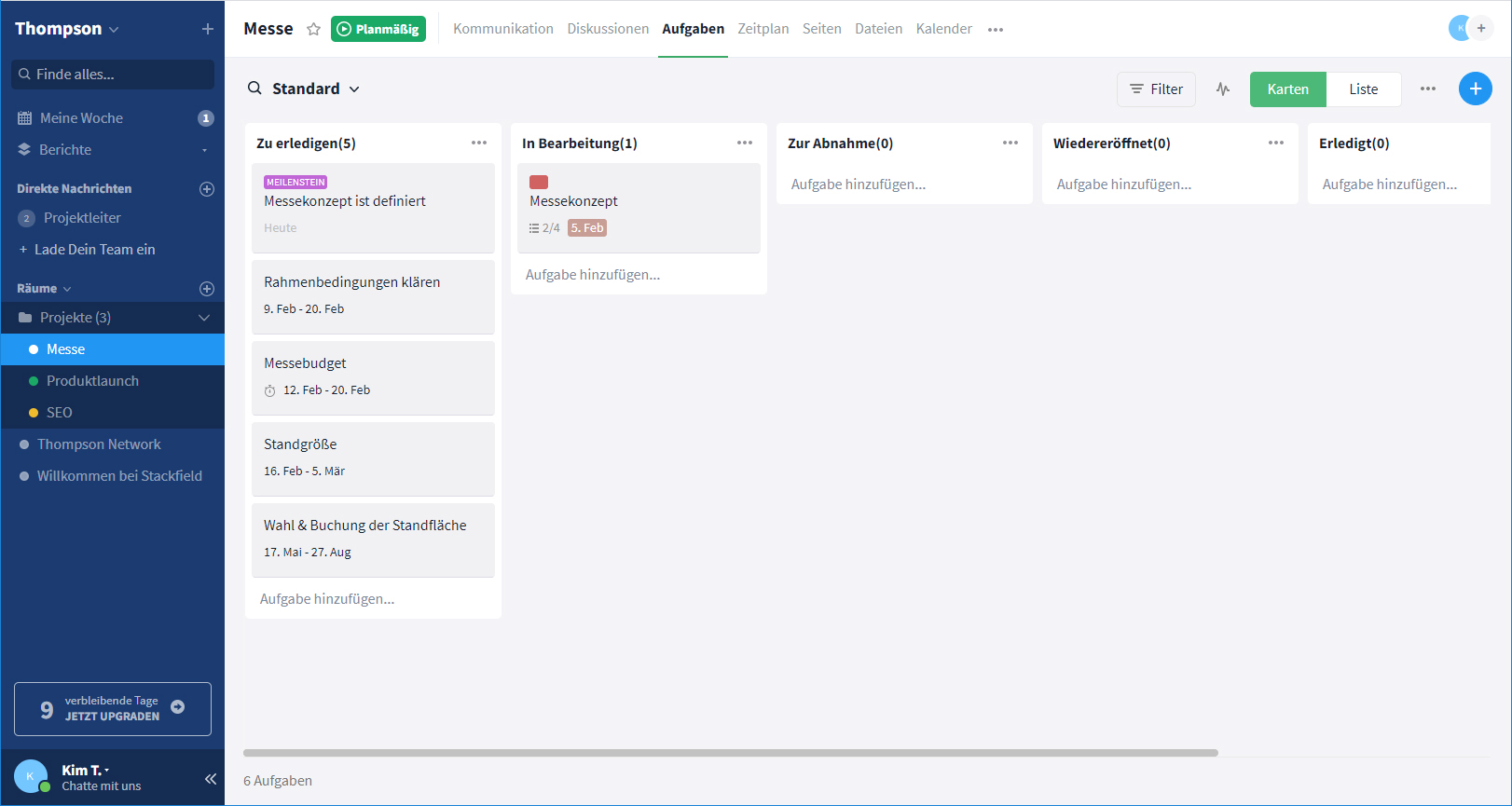Open the Seiten tab
The image size is (1512, 806).
pyautogui.click(x=822, y=29)
